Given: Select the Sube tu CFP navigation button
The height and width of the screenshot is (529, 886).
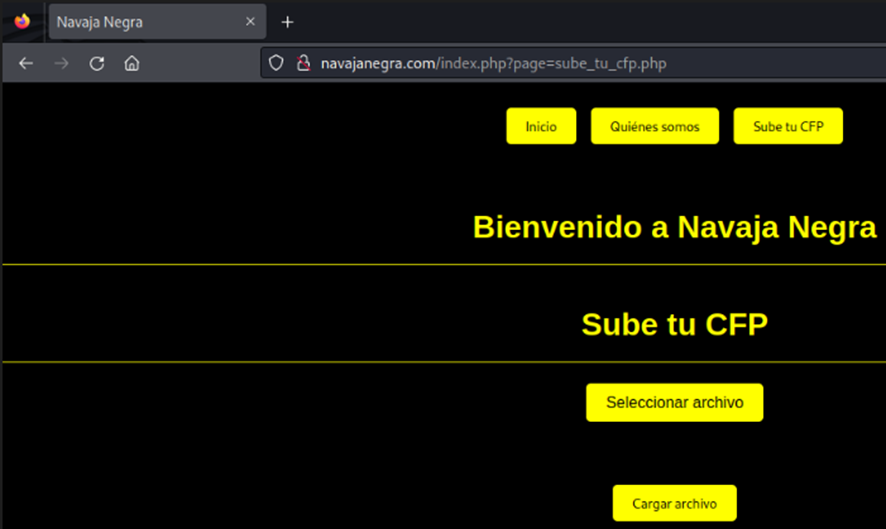Looking at the screenshot, I should pyautogui.click(x=788, y=127).
